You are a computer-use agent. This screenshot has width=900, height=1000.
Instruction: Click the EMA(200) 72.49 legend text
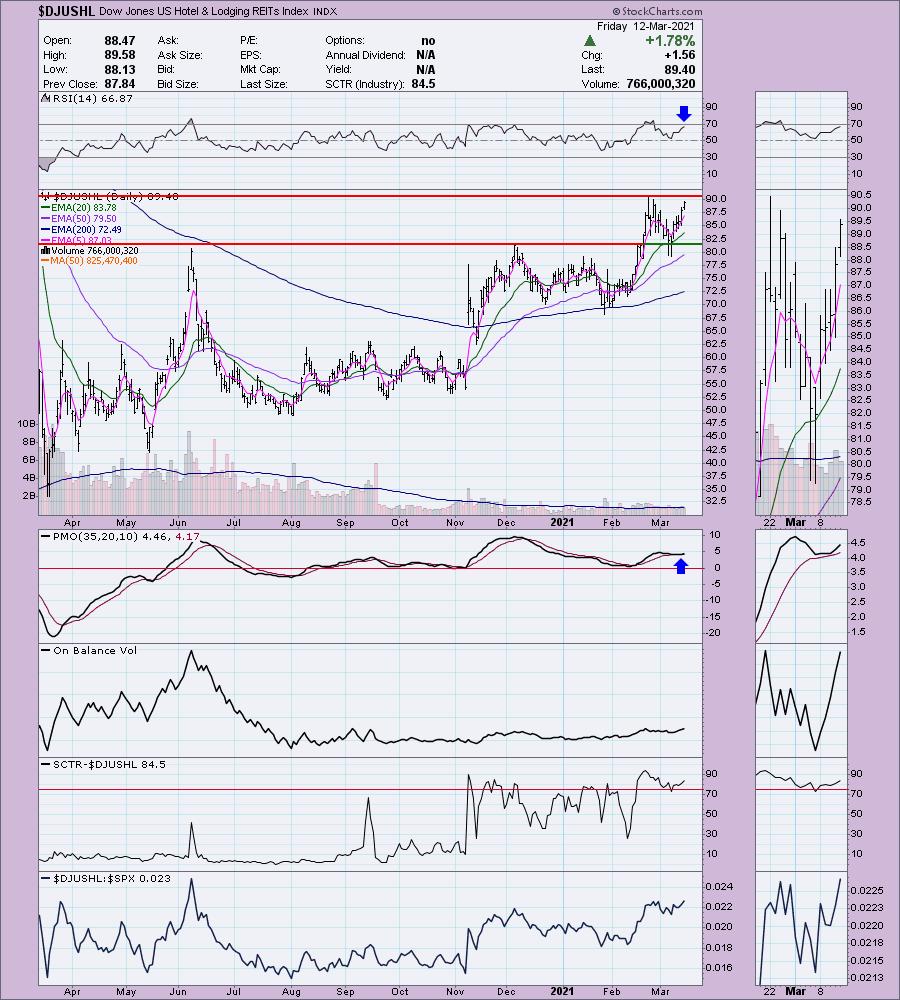(x=86, y=230)
